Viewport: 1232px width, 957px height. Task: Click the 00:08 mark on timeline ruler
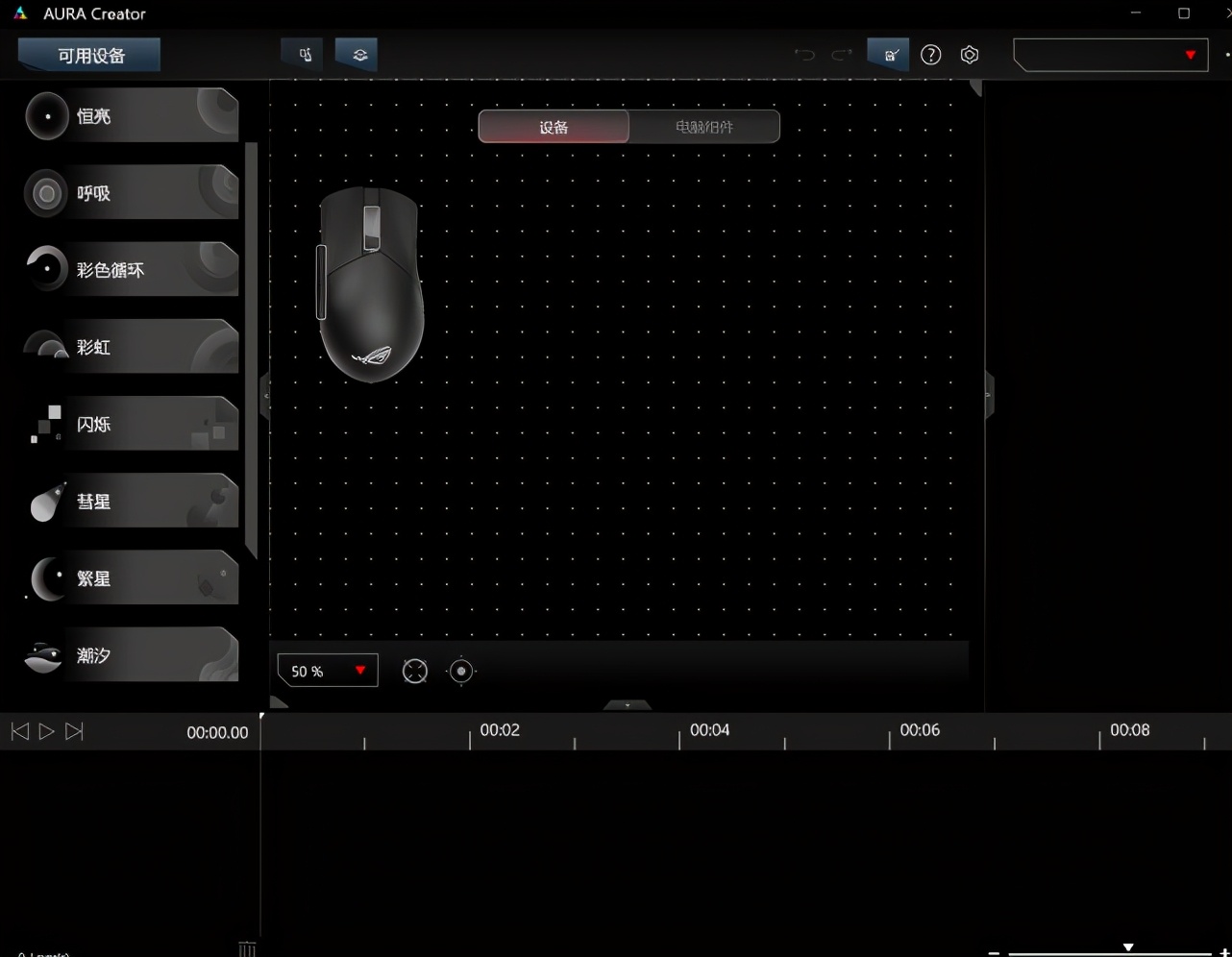click(1129, 730)
